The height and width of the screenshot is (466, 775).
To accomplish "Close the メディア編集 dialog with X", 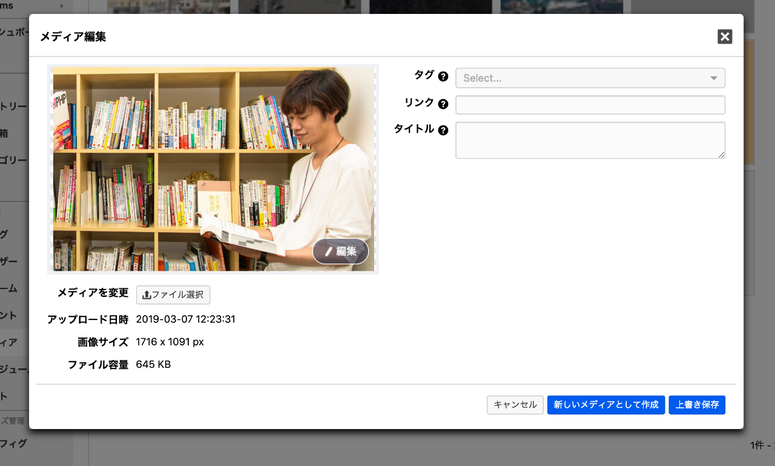I will click(725, 36).
